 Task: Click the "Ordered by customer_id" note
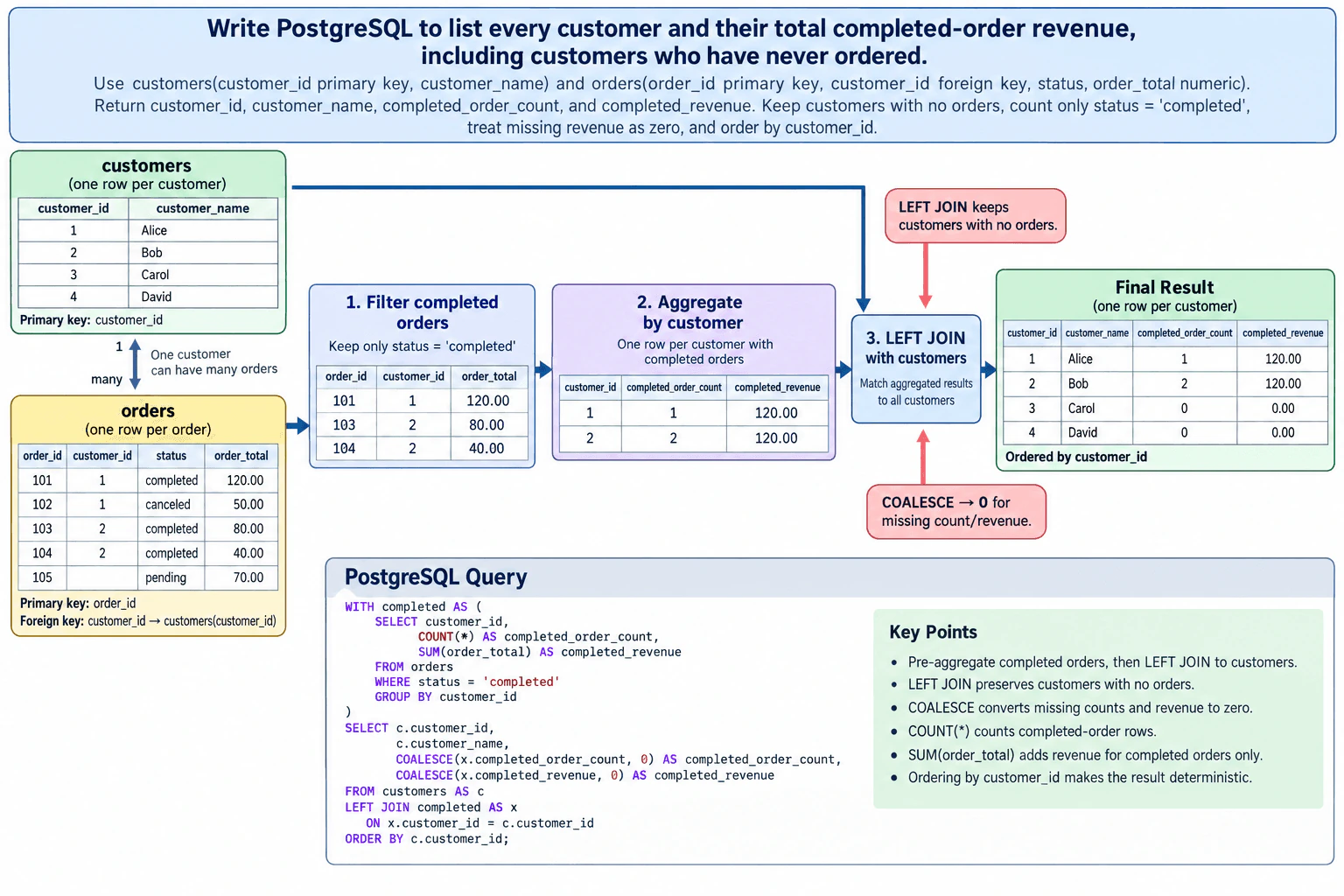click(x=1075, y=457)
